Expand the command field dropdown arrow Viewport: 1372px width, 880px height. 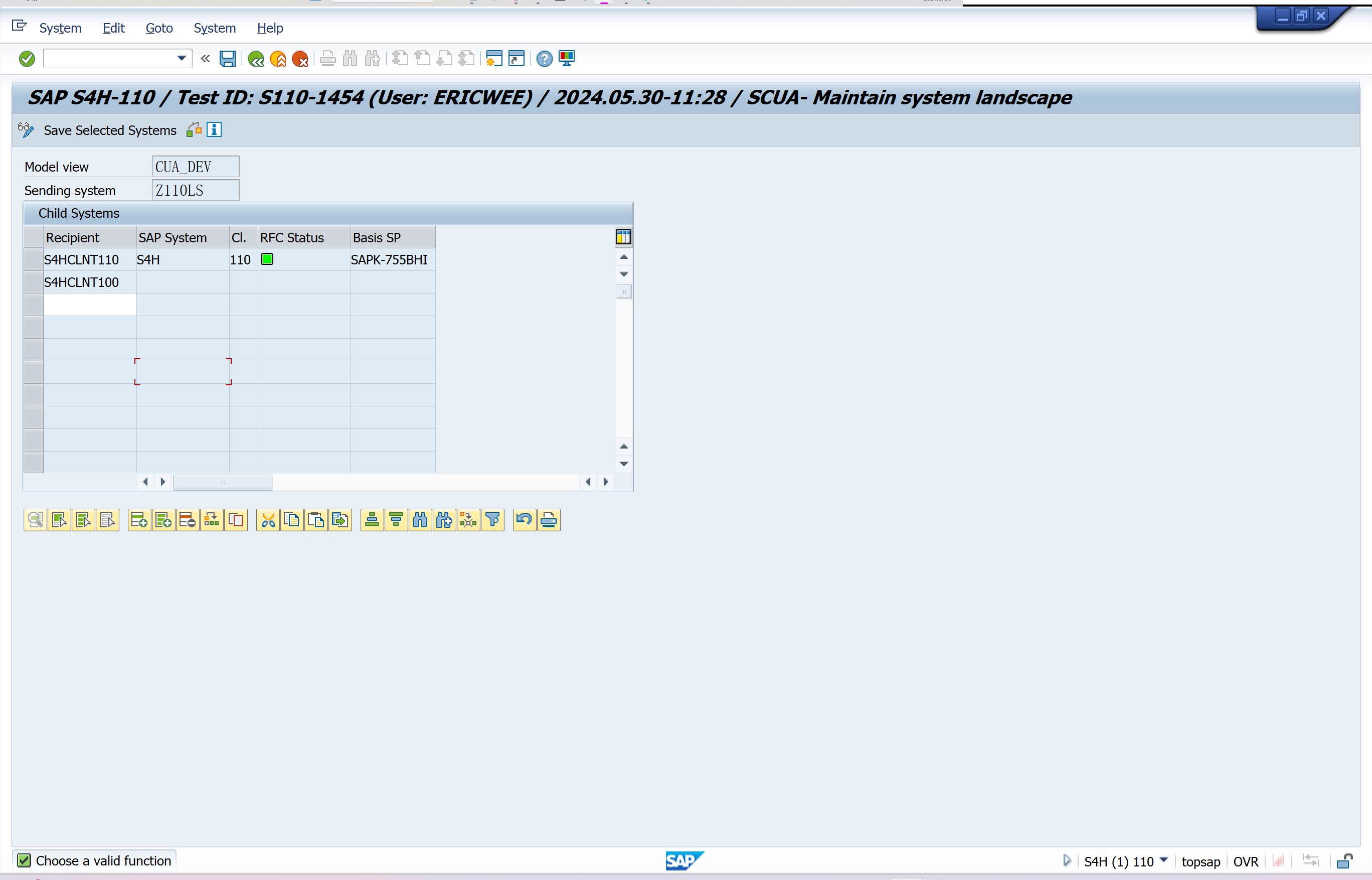tap(182, 58)
